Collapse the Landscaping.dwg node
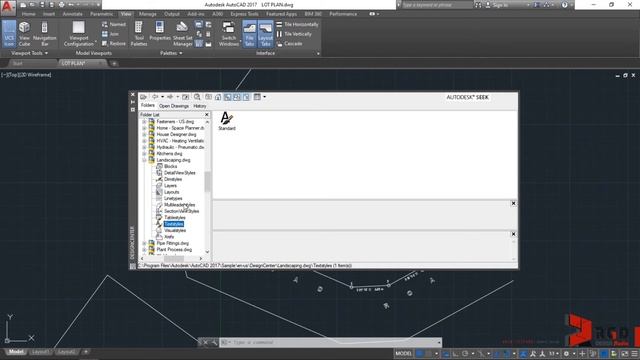The image size is (640, 360). (144, 160)
